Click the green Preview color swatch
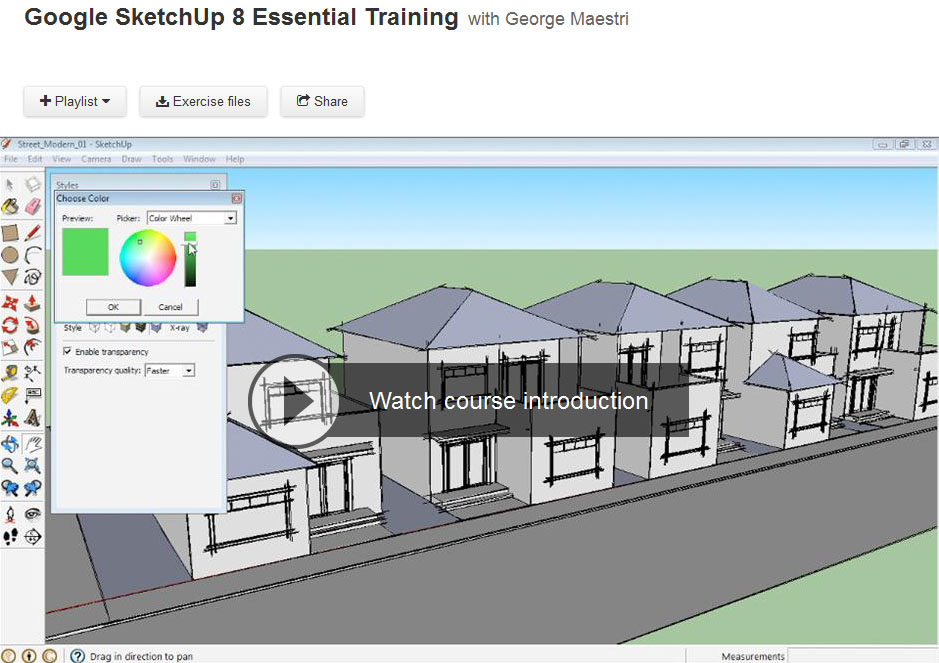939x663 pixels. 85,252
